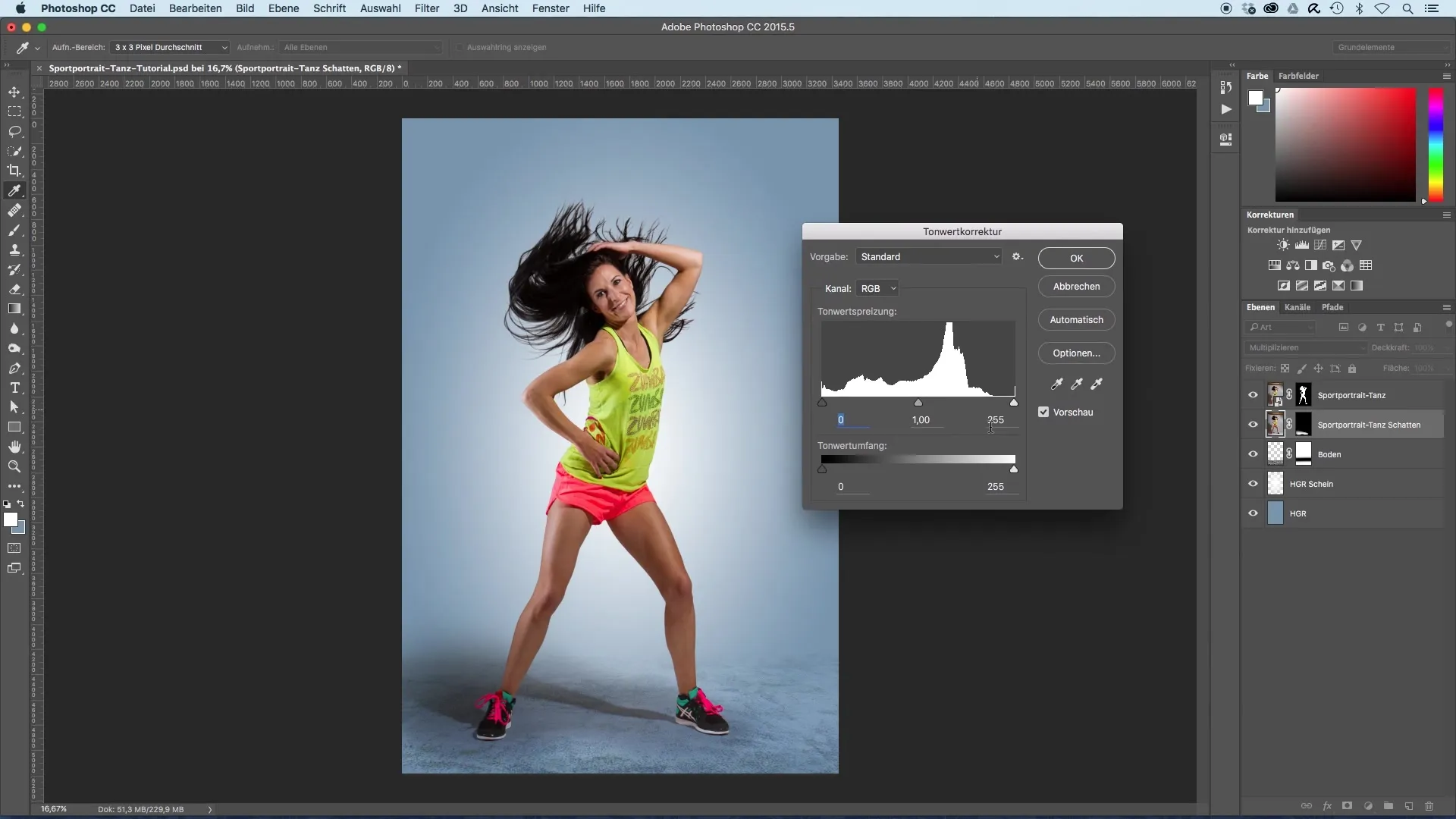
Task: Select the Pen tool
Action: (x=14, y=368)
